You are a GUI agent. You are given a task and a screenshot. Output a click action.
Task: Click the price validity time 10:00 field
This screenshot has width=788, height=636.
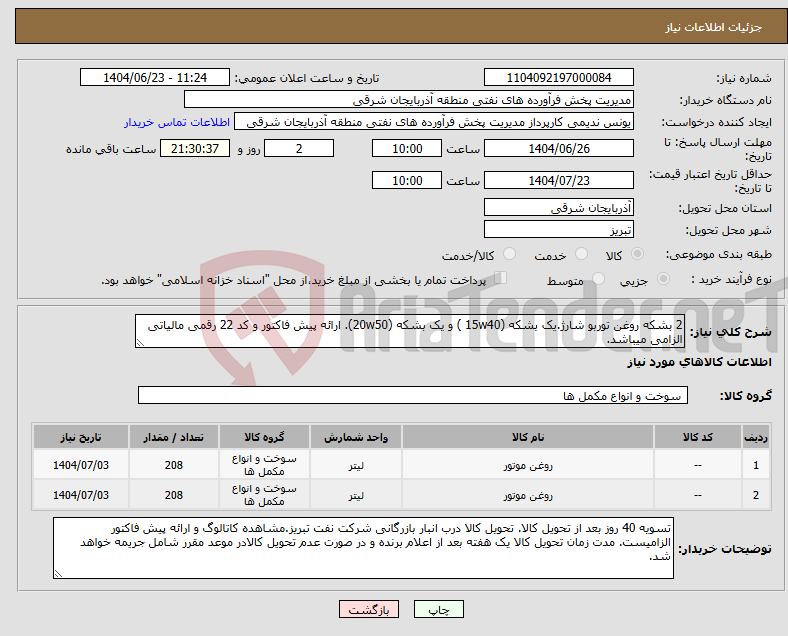pos(407,180)
